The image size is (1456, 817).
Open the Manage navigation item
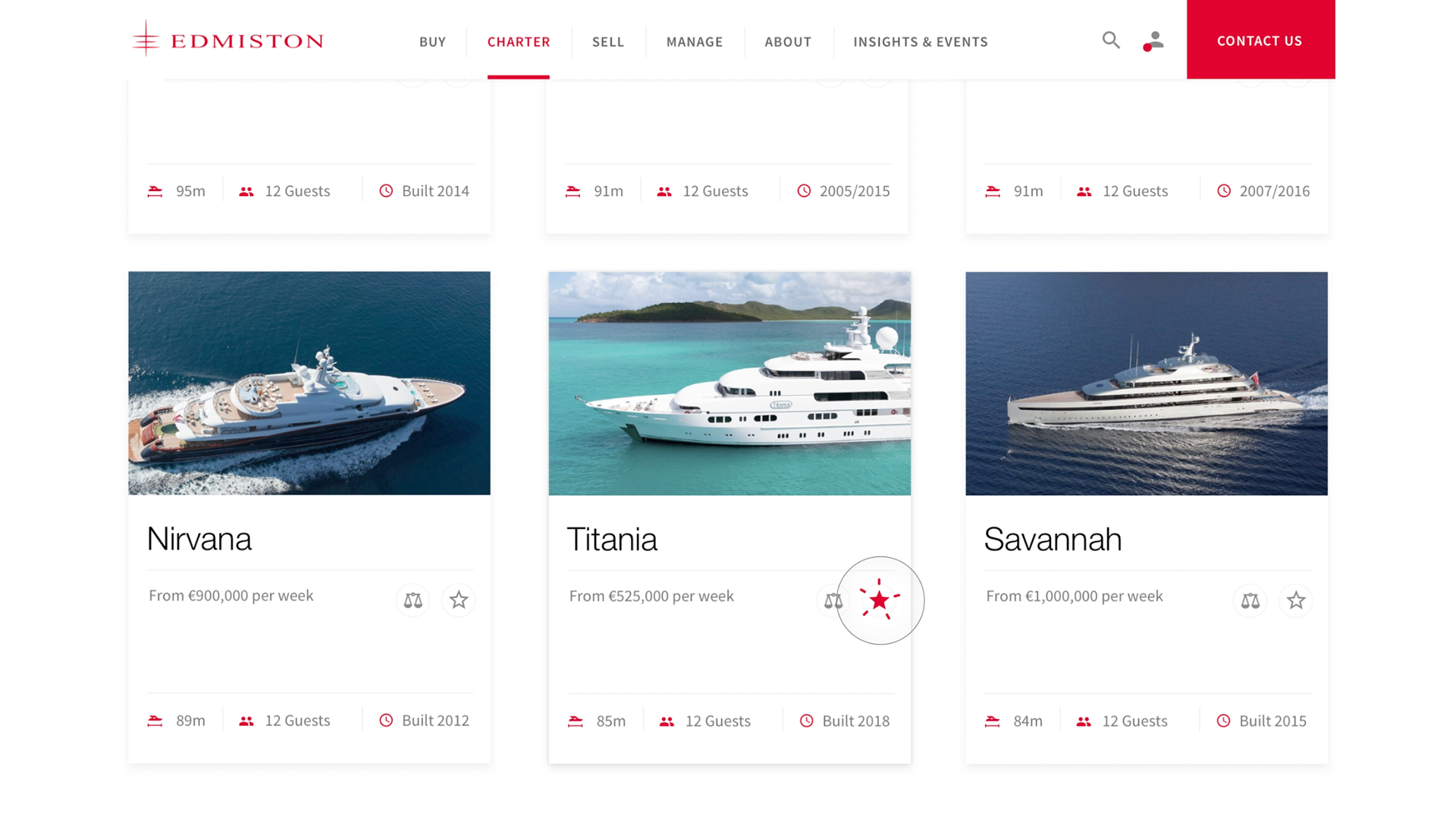click(x=695, y=42)
